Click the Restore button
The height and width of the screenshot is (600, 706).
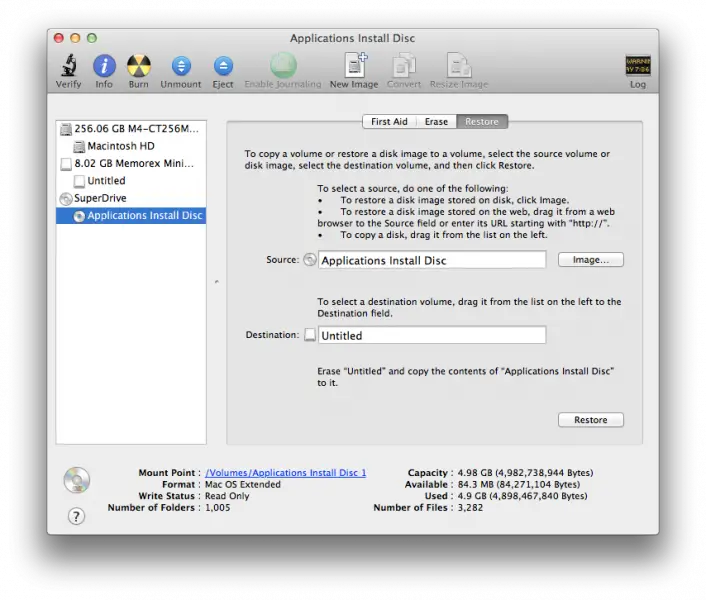click(x=591, y=420)
